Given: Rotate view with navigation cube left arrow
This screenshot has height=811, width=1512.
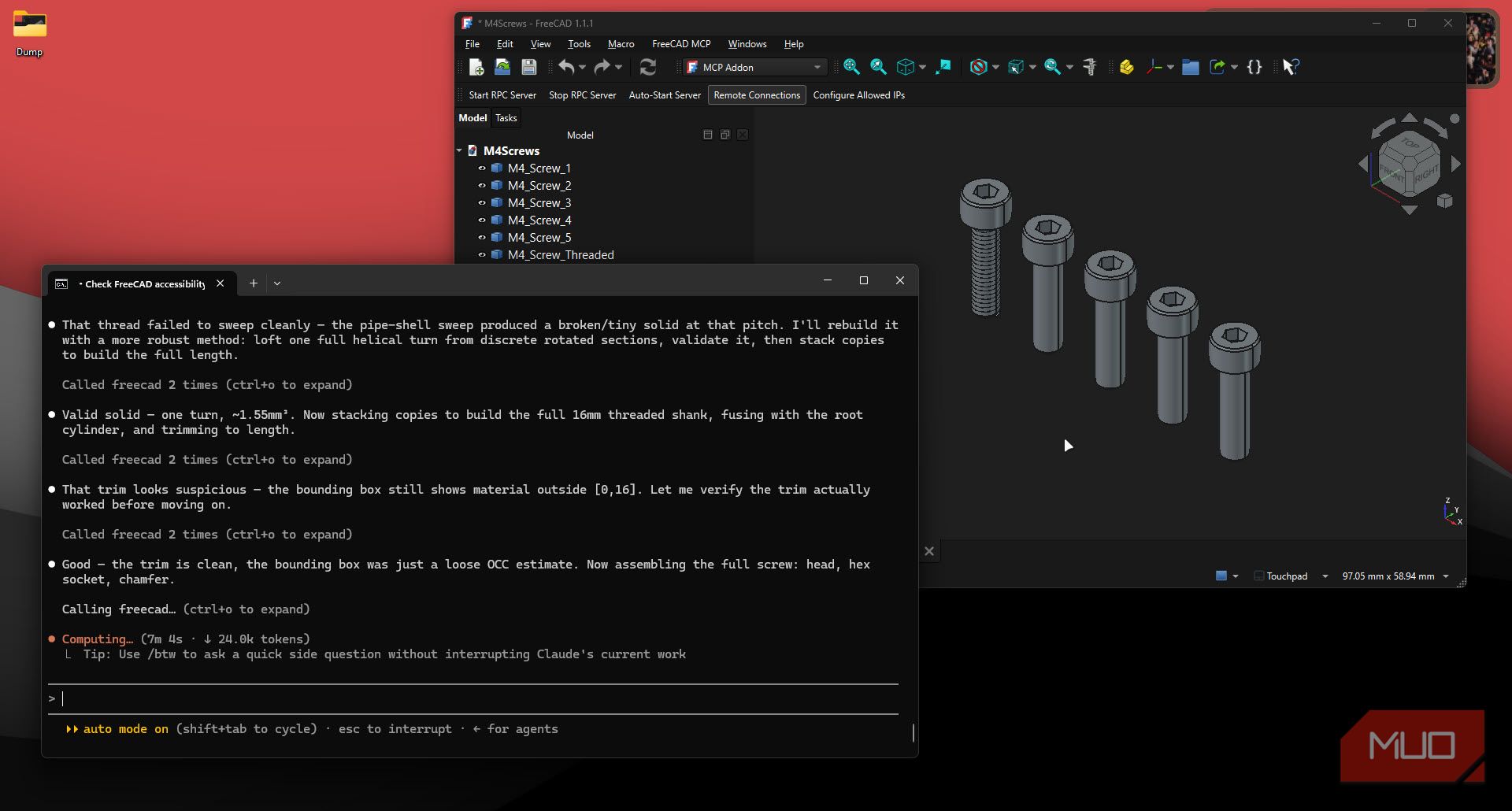Looking at the screenshot, I should (1363, 164).
